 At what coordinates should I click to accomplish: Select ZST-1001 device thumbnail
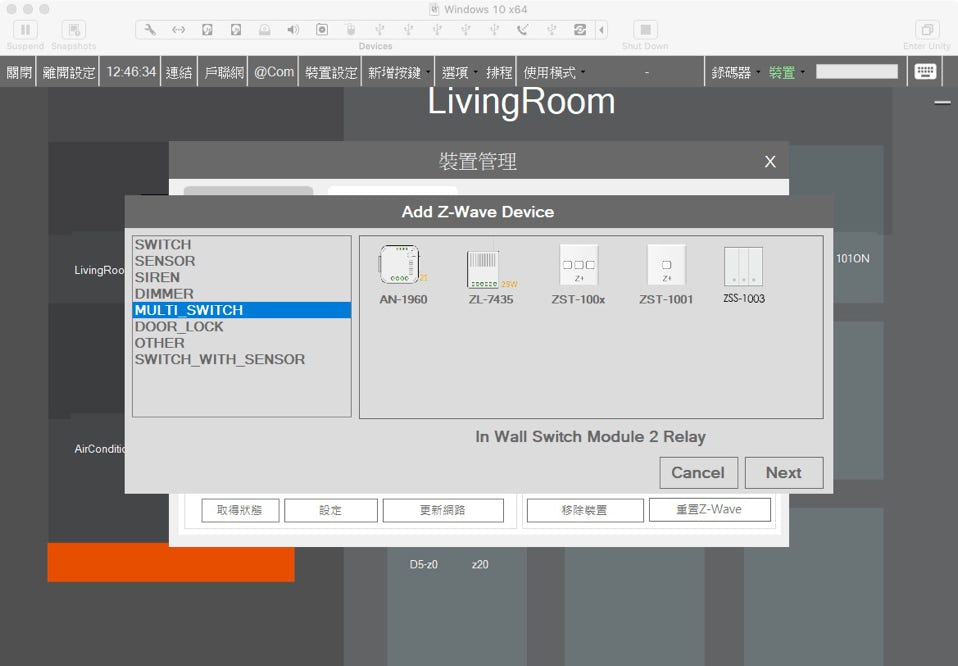[x=666, y=275]
